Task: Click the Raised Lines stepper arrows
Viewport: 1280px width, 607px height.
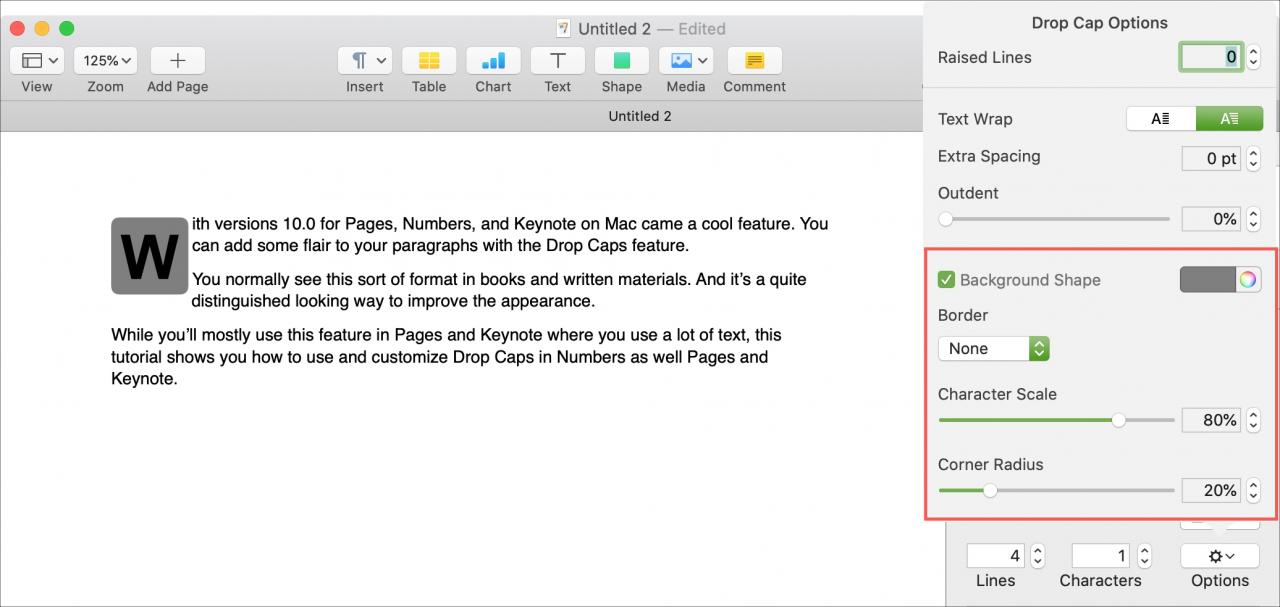Action: tap(1254, 57)
